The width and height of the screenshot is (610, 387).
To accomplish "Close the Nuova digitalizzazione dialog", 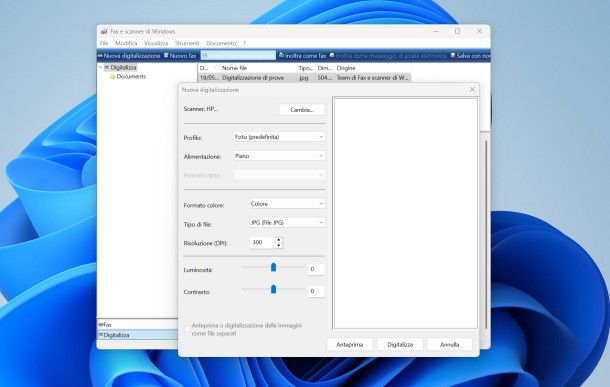I will tap(472, 90).
